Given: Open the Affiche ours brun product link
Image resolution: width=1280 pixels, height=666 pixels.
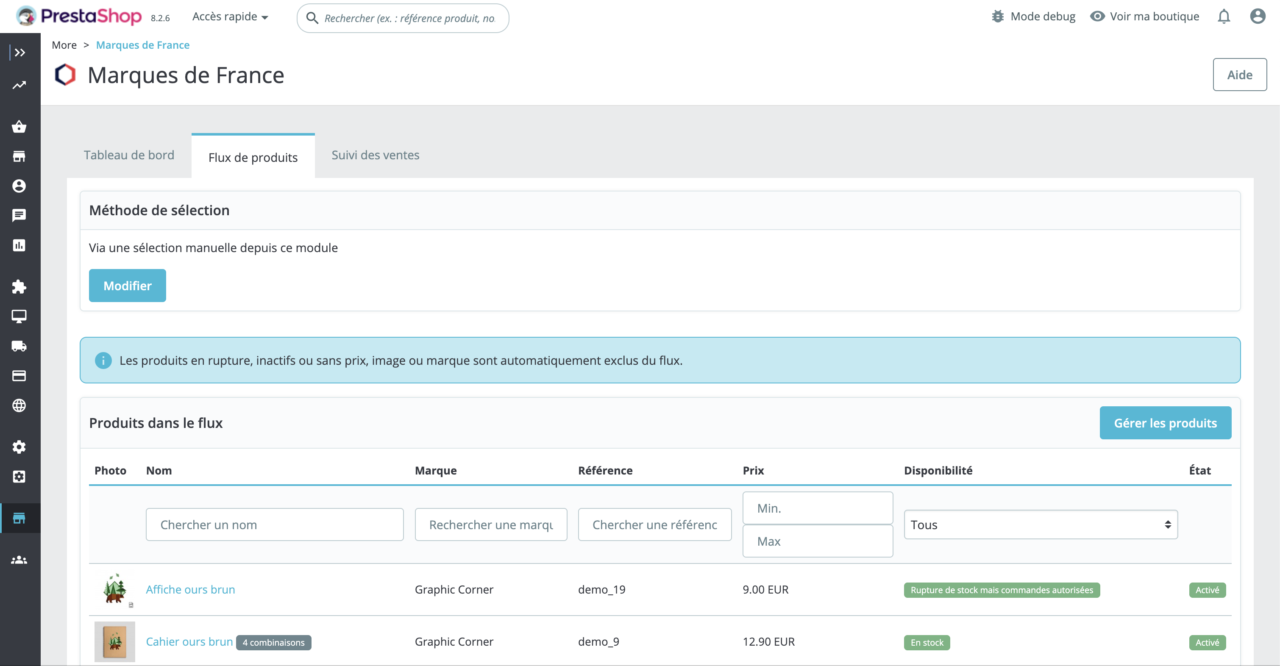Looking at the screenshot, I should point(191,590).
